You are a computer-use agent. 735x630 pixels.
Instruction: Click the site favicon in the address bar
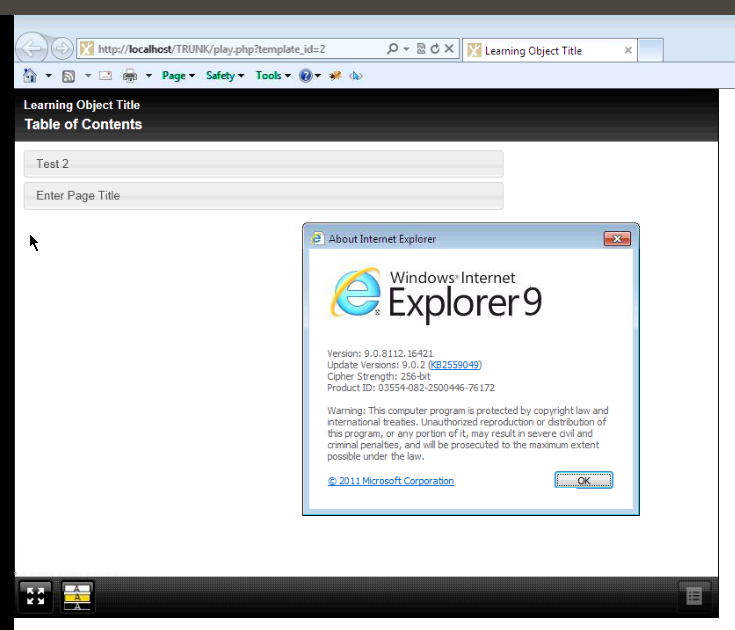tap(87, 49)
